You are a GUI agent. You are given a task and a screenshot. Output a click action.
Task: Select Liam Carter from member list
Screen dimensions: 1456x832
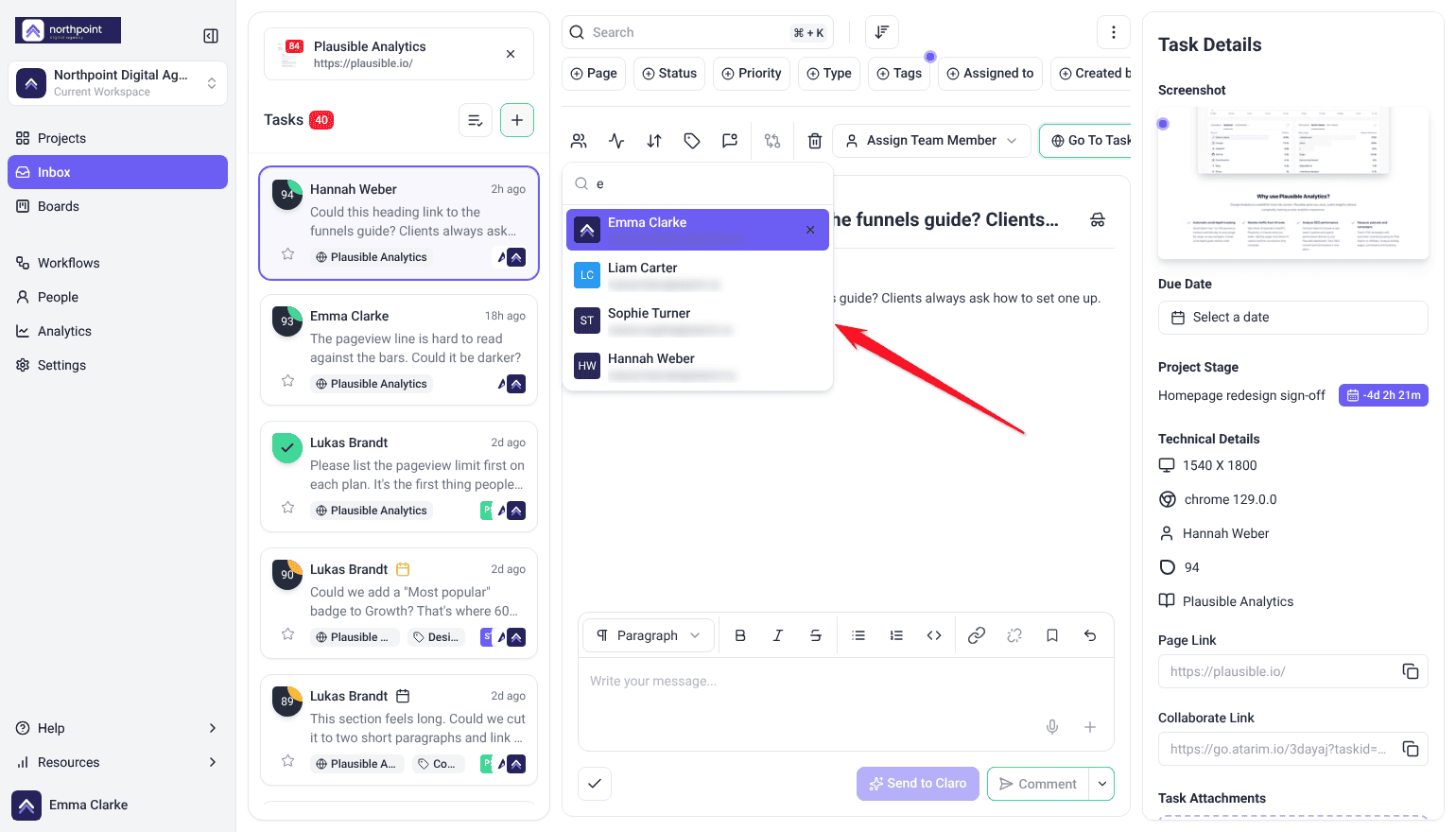tap(698, 275)
